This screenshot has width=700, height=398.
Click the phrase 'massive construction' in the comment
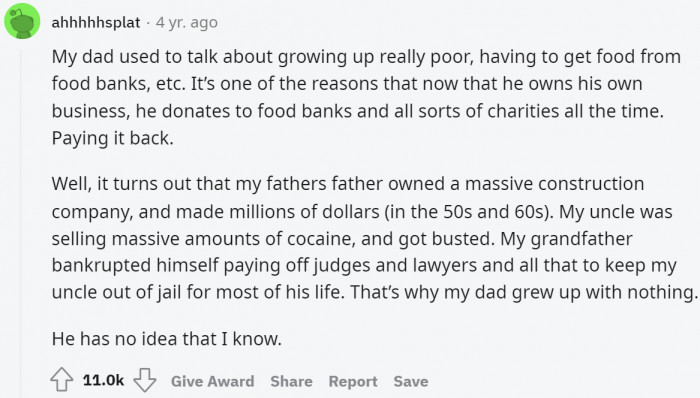coord(554,184)
